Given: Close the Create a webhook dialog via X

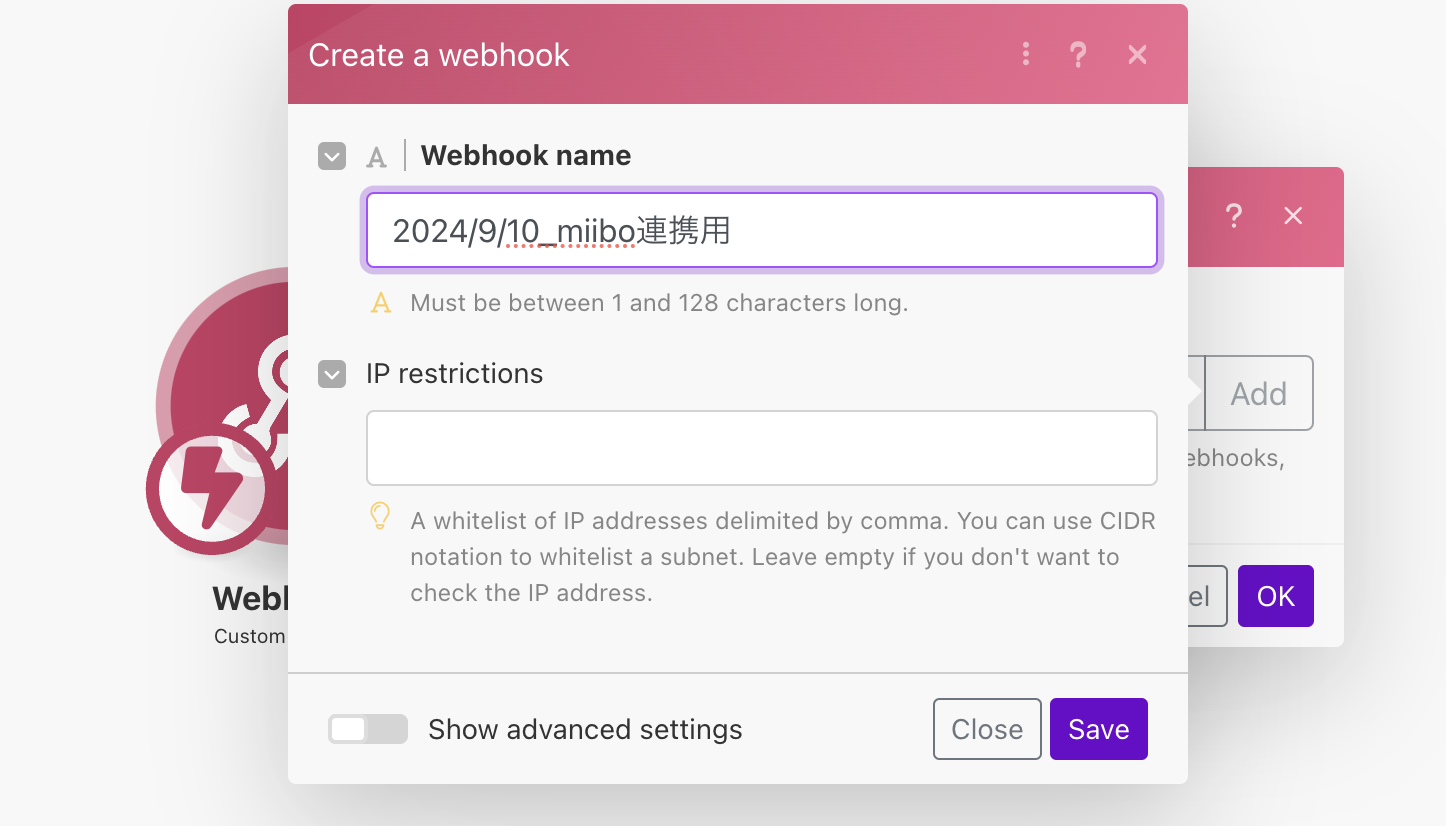Looking at the screenshot, I should 1137,54.
